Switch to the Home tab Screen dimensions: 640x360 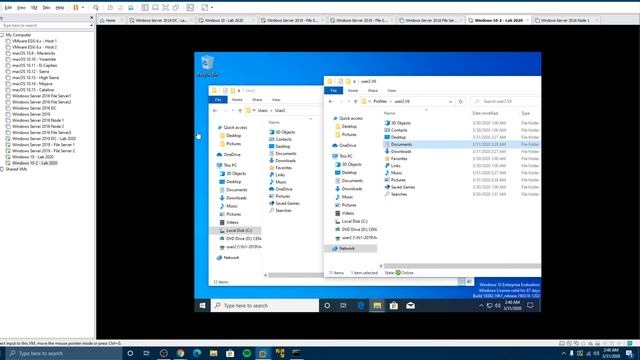click(111, 20)
